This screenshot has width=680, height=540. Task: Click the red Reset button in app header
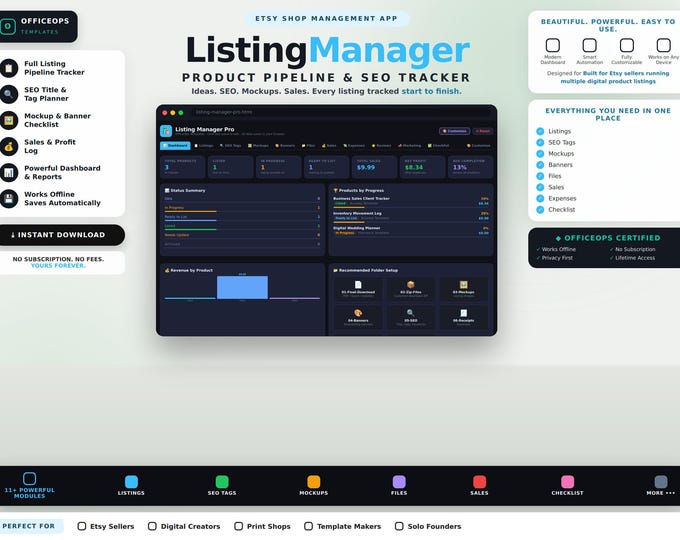[483, 131]
